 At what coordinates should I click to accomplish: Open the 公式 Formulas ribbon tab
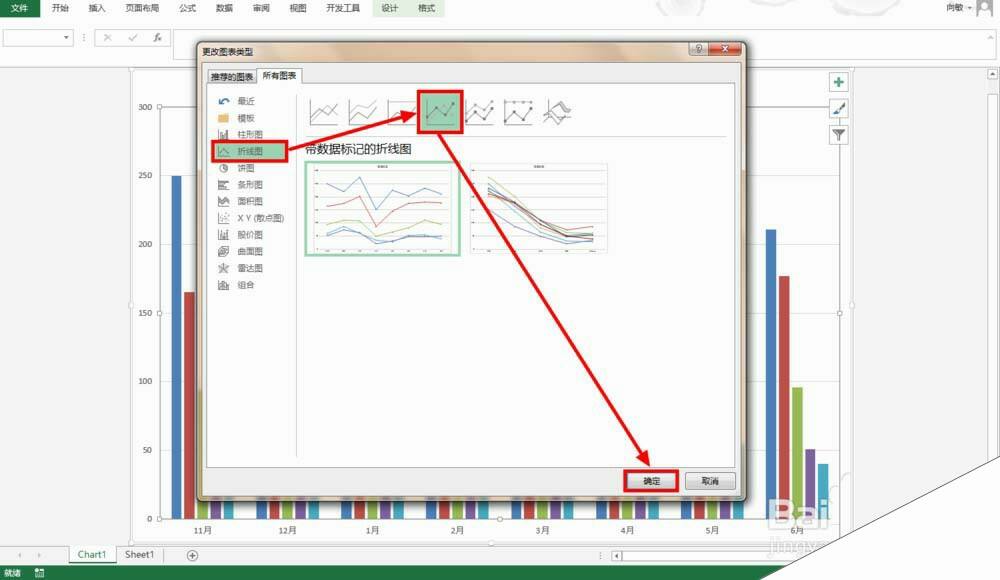188,8
